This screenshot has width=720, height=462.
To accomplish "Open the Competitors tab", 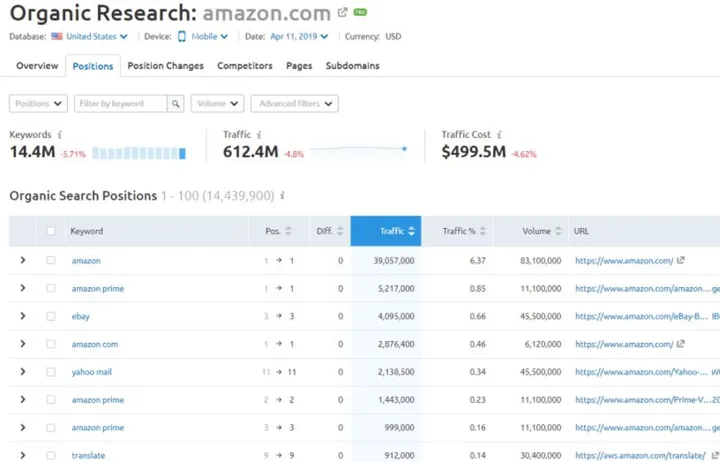I will [245, 66].
